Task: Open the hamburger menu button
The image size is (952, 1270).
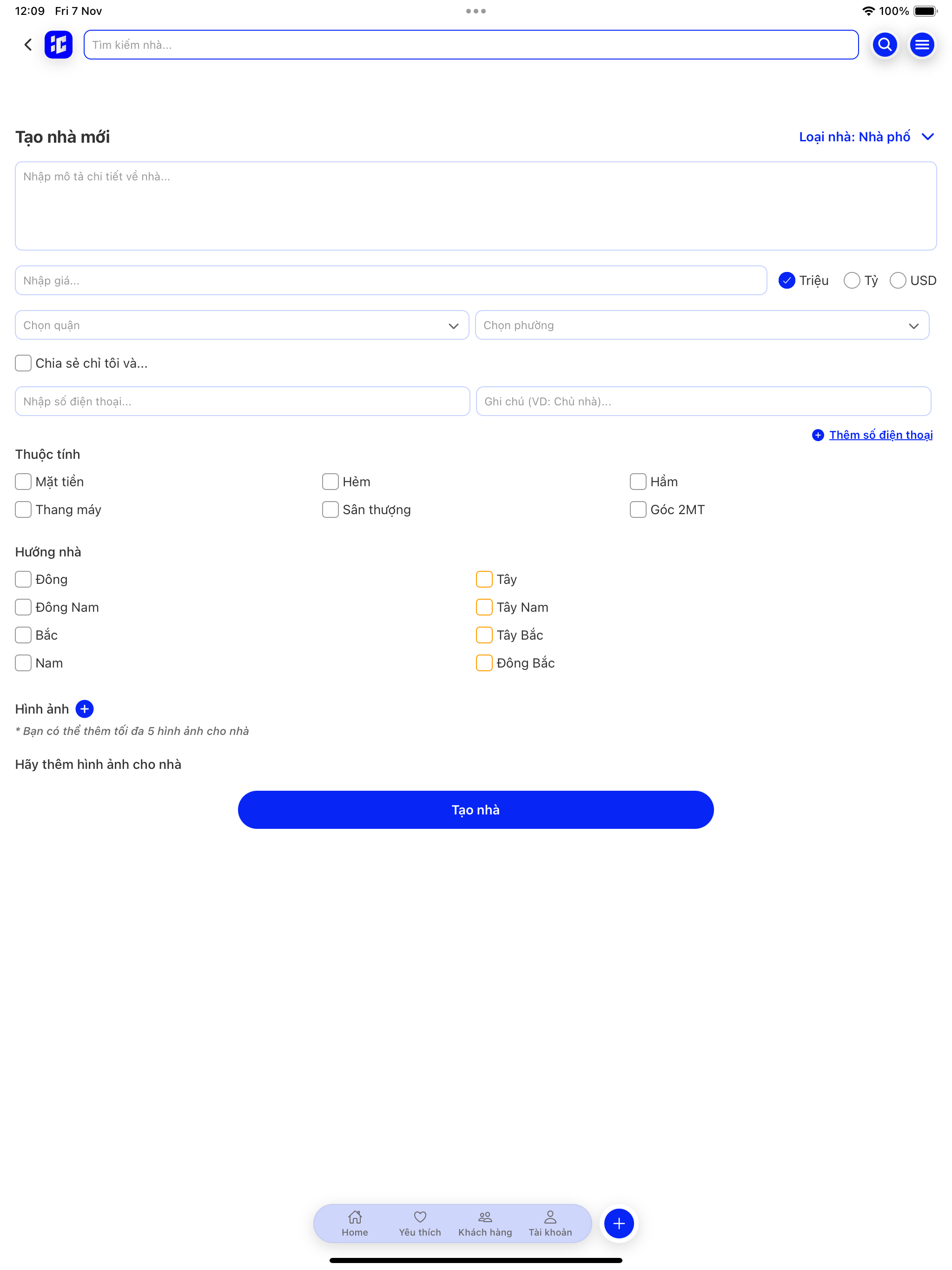Action: point(922,44)
